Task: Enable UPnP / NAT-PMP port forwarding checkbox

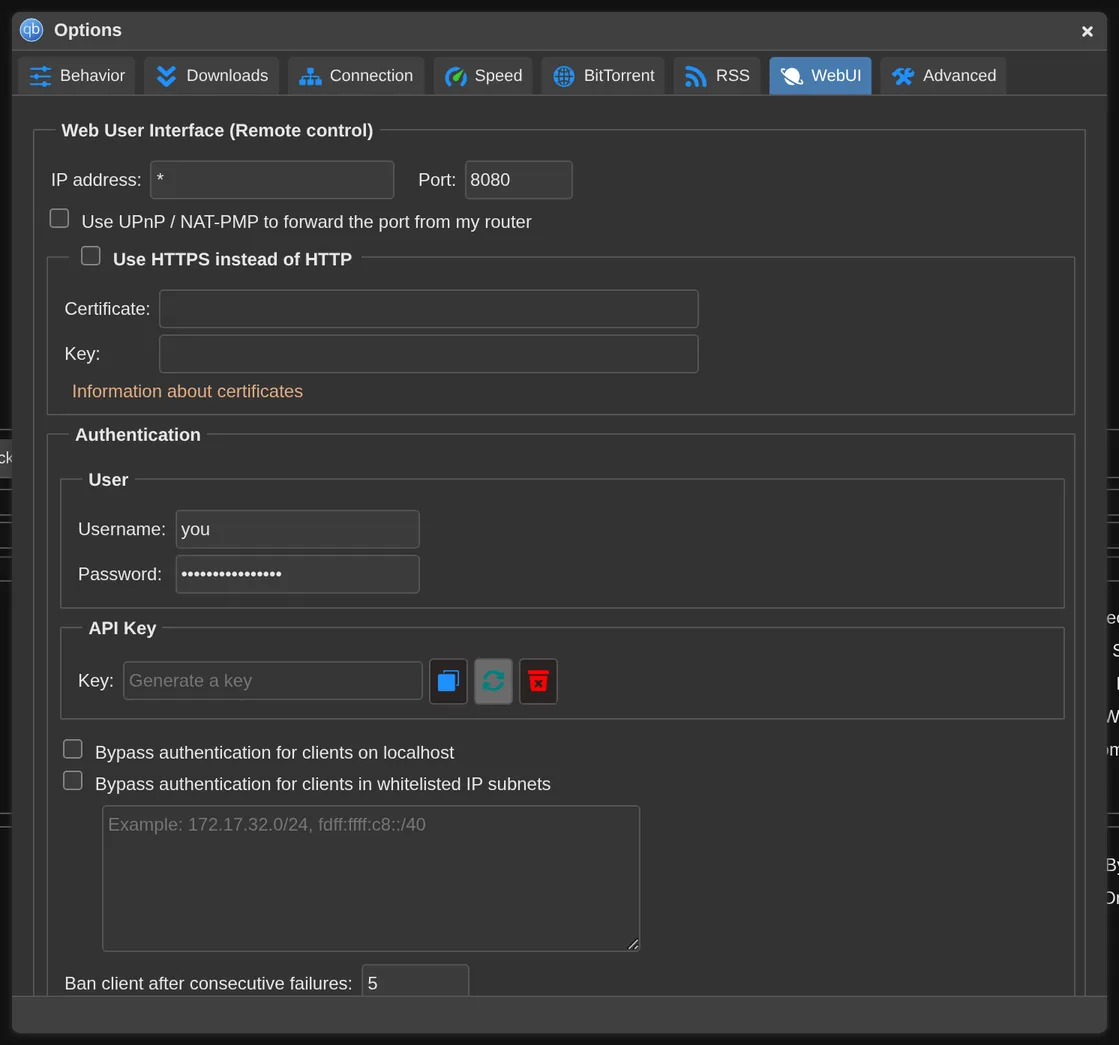Action: (59, 218)
